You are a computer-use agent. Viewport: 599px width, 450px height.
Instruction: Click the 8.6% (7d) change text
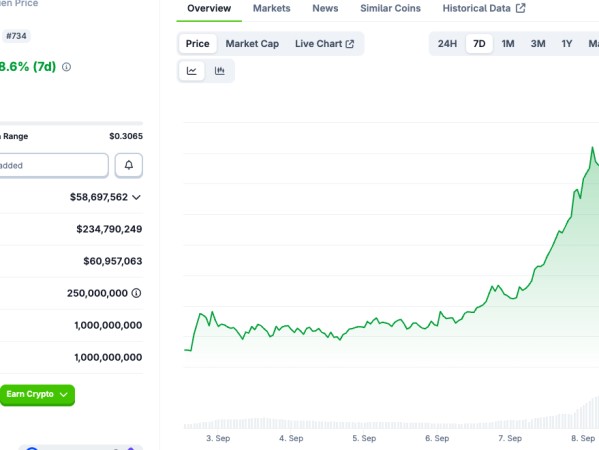point(28,67)
